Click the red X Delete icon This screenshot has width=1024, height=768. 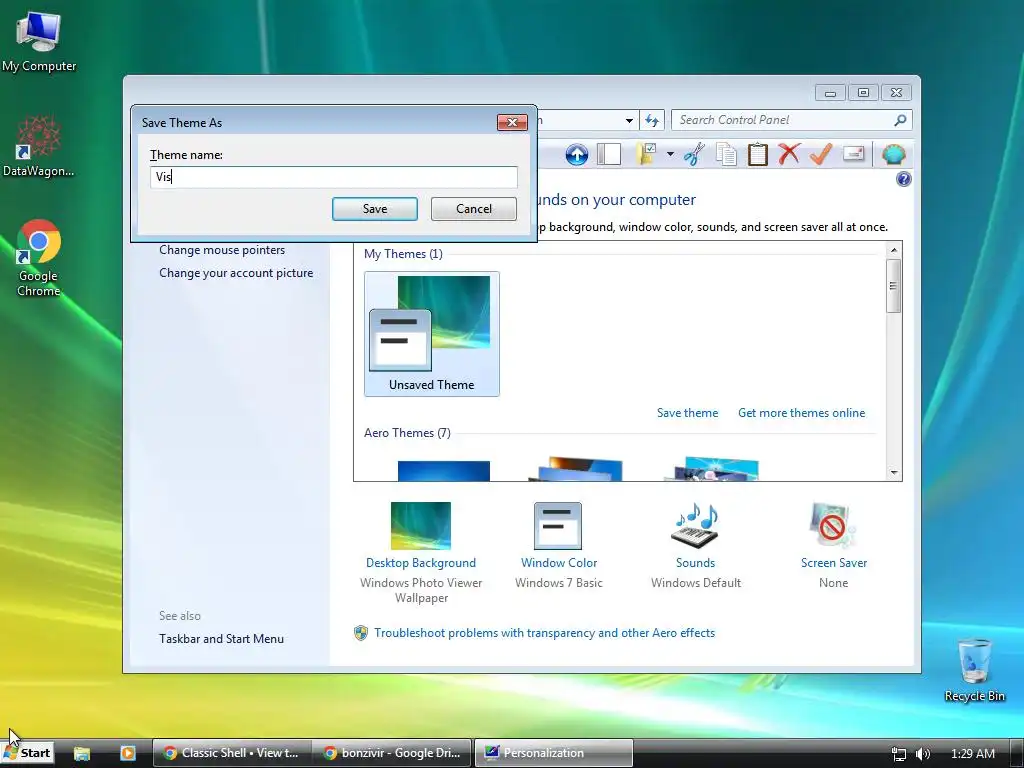[789, 155]
